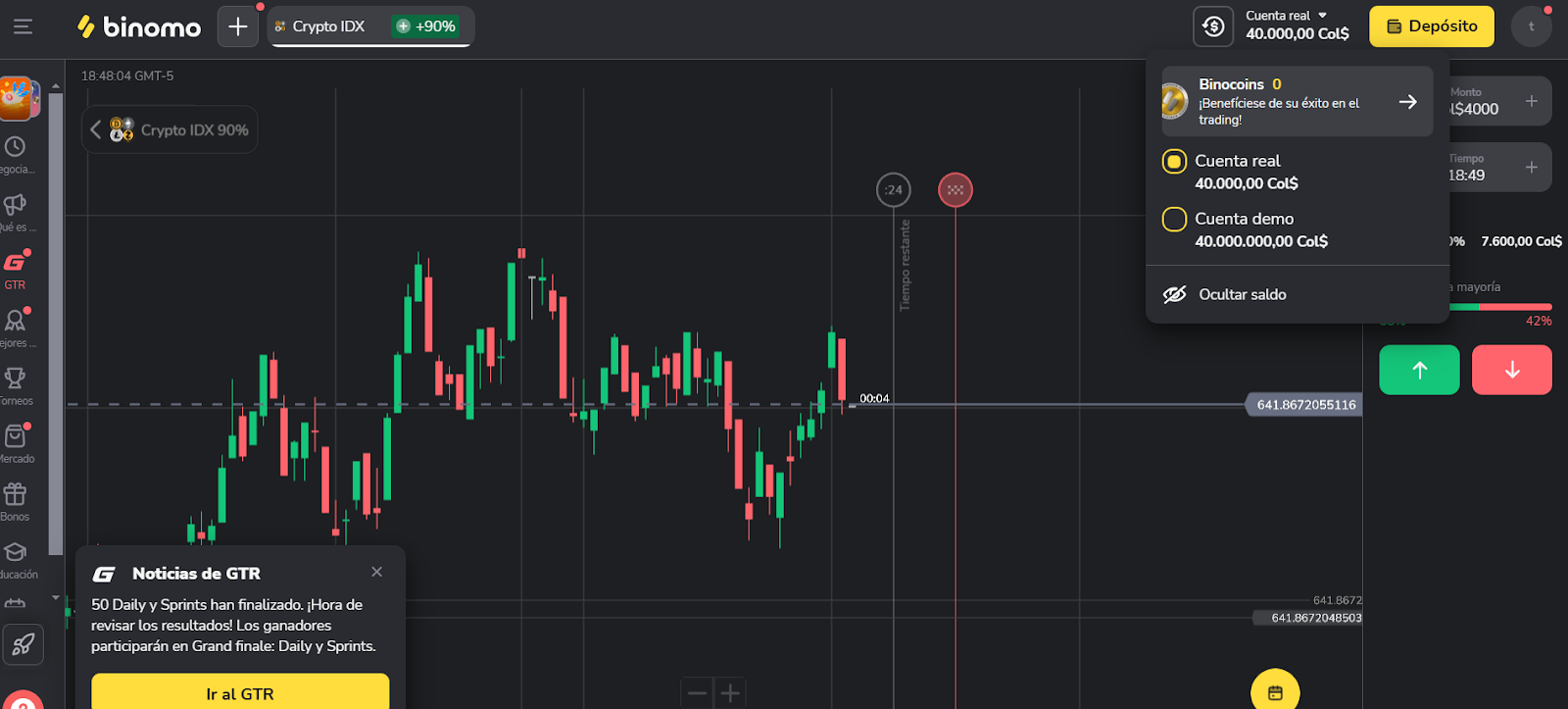Toggle Ocultar saldo to hide balance
Screen dimensions: 1568x709
(1242, 294)
